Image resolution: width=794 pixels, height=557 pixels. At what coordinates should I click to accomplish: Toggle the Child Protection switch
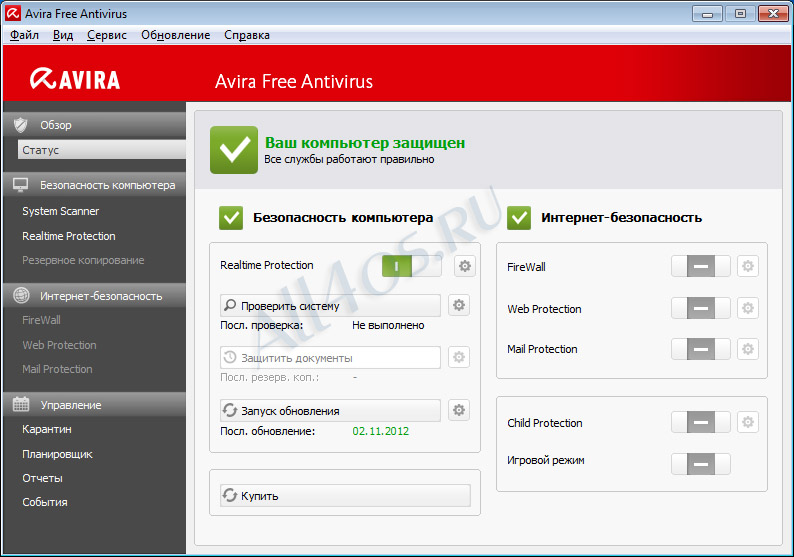(701, 422)
